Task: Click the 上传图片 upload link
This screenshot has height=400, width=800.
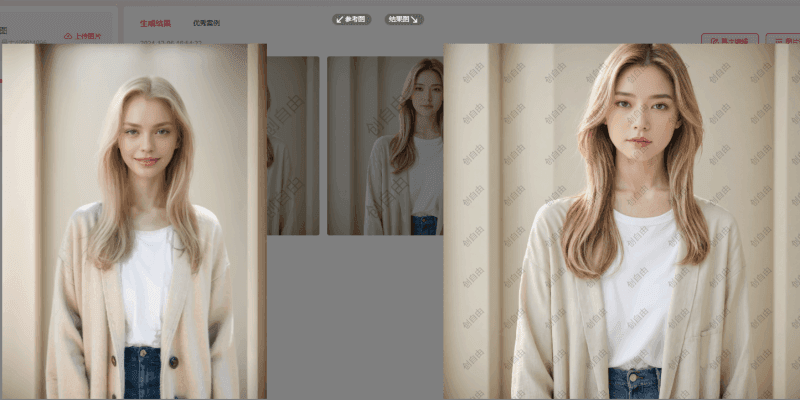Action: (88, 36)
